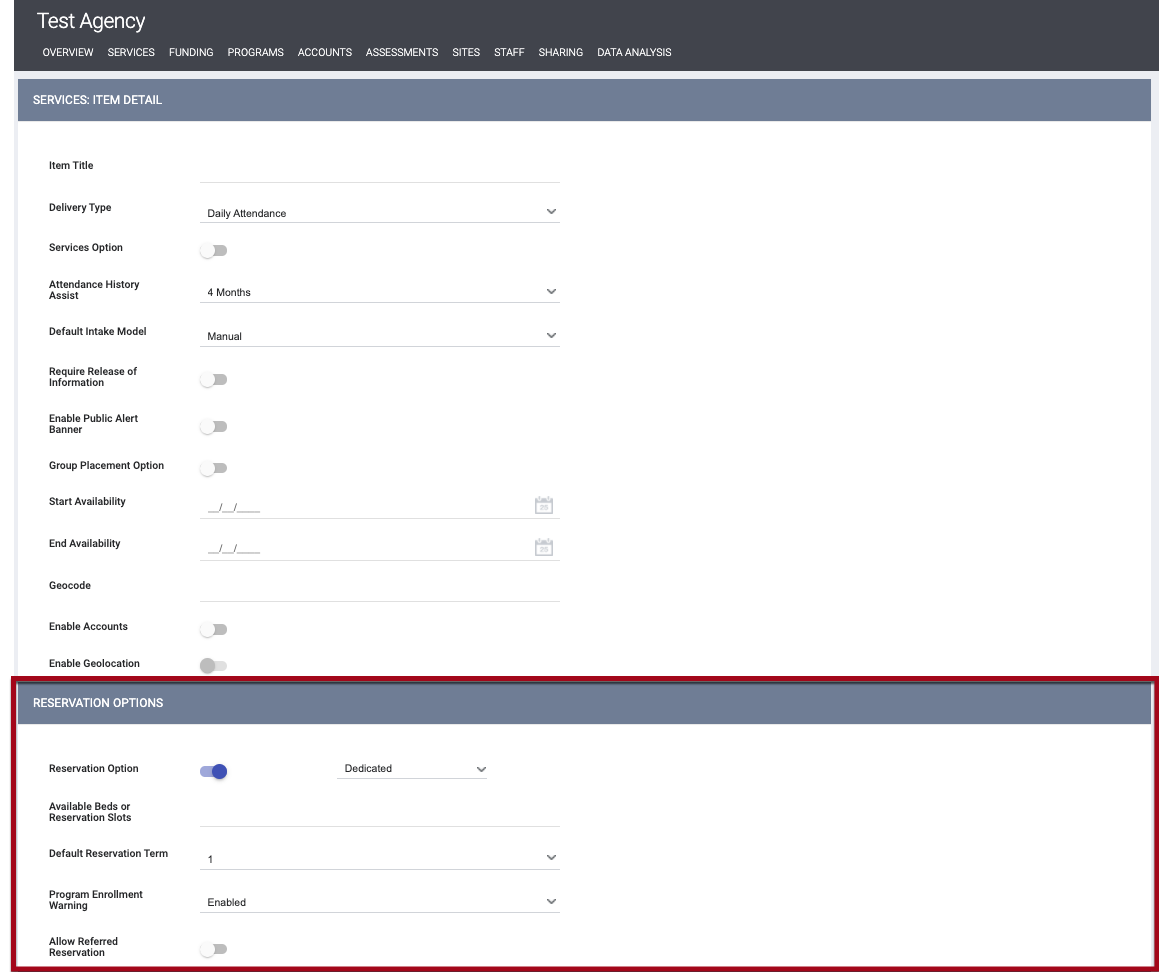
Task: Select the Programs menu item
Action: (x=256, y=52)
